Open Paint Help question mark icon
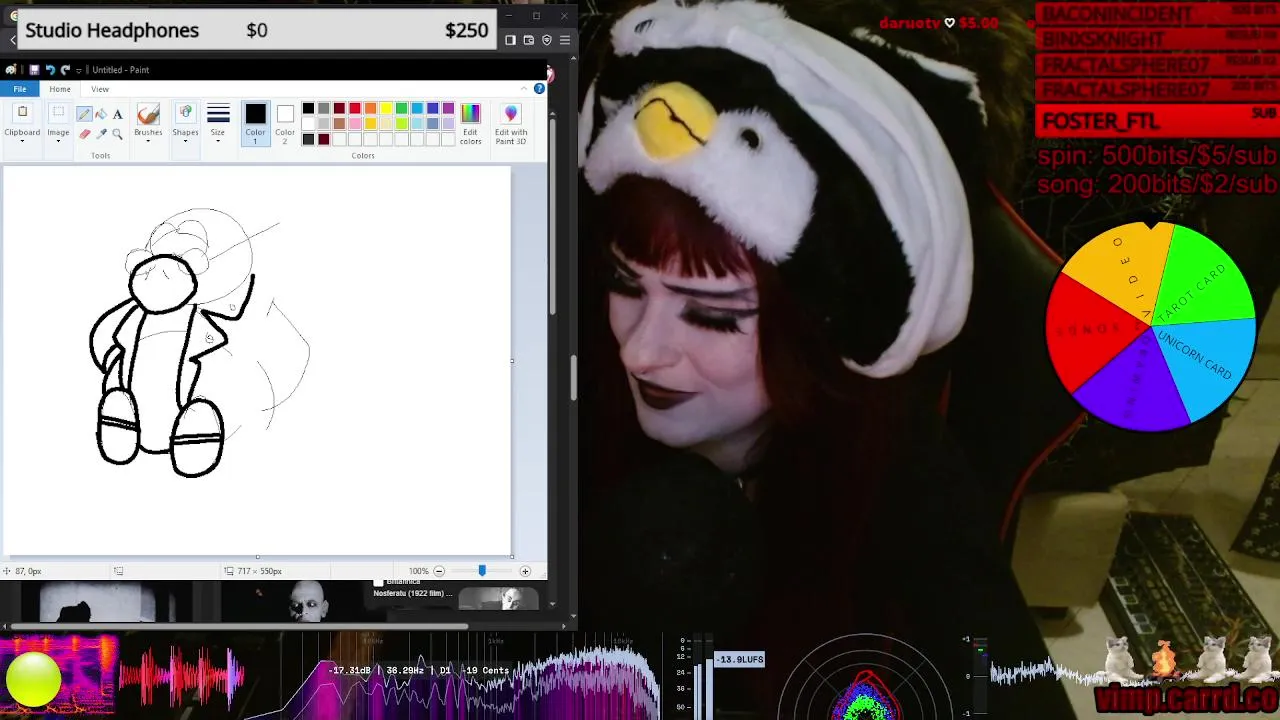Screen dimensions: 1280x720 click(539, 89)
